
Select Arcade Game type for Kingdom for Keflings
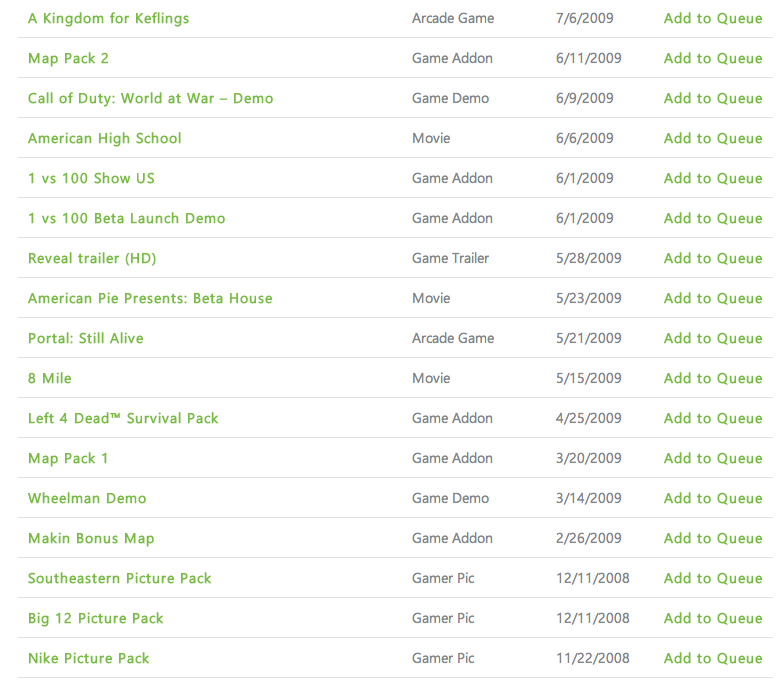tap(453, 18)
